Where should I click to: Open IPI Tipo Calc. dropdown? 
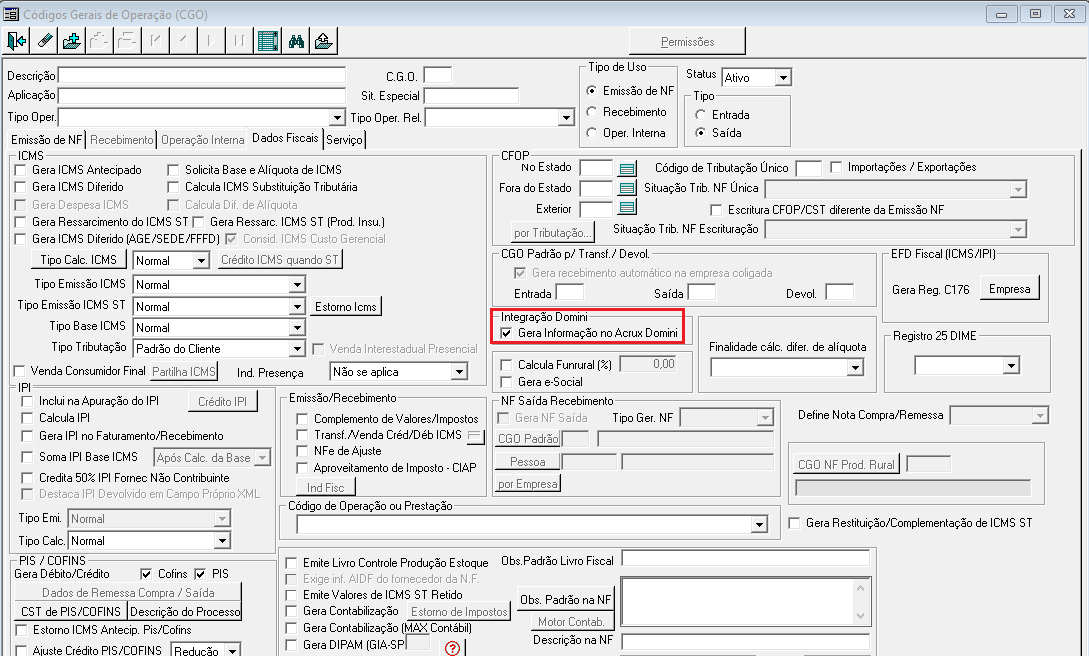pyautogui.click(x=222, y=541)
